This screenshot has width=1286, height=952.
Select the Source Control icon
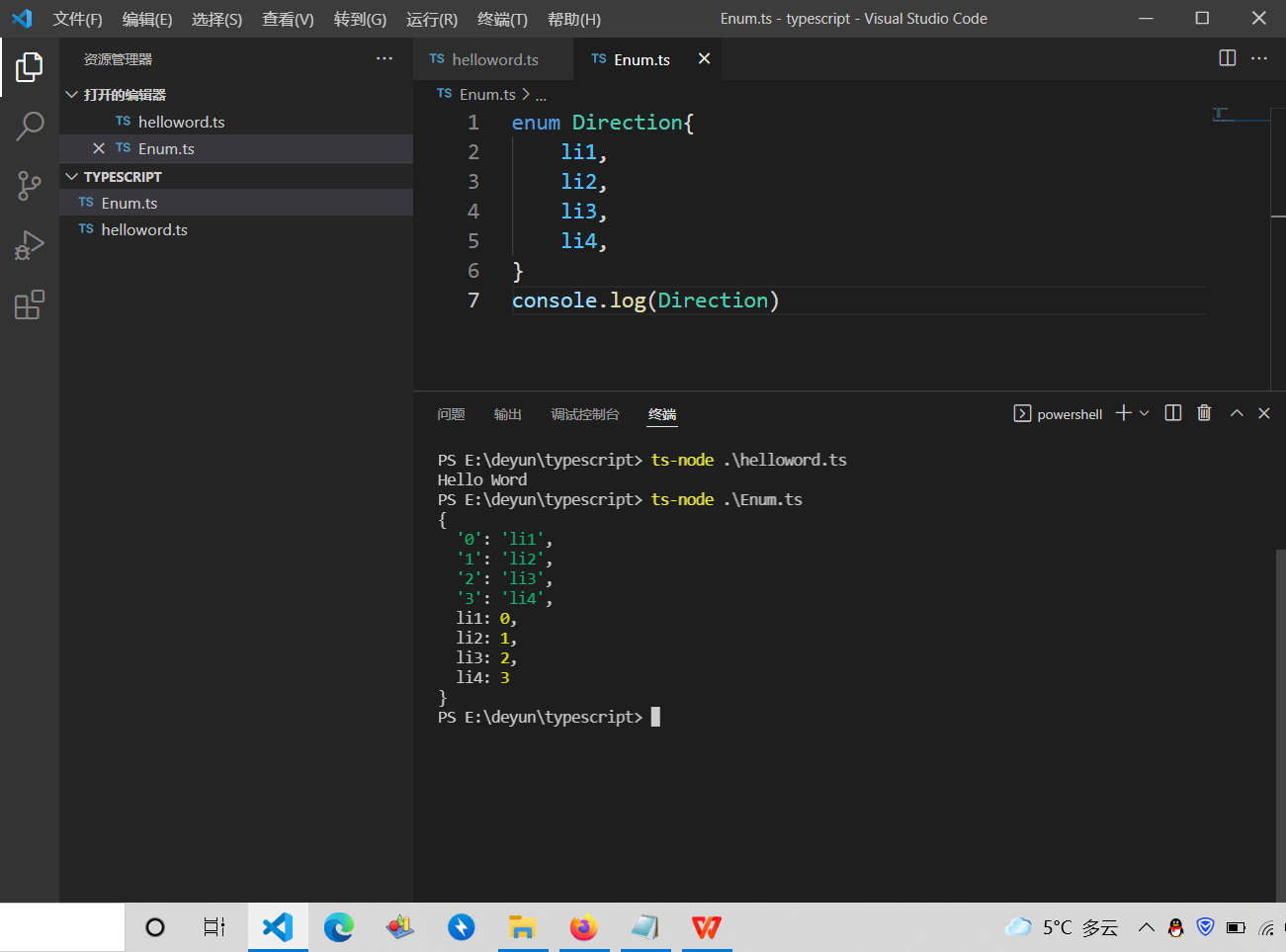(x=30, y=186)
